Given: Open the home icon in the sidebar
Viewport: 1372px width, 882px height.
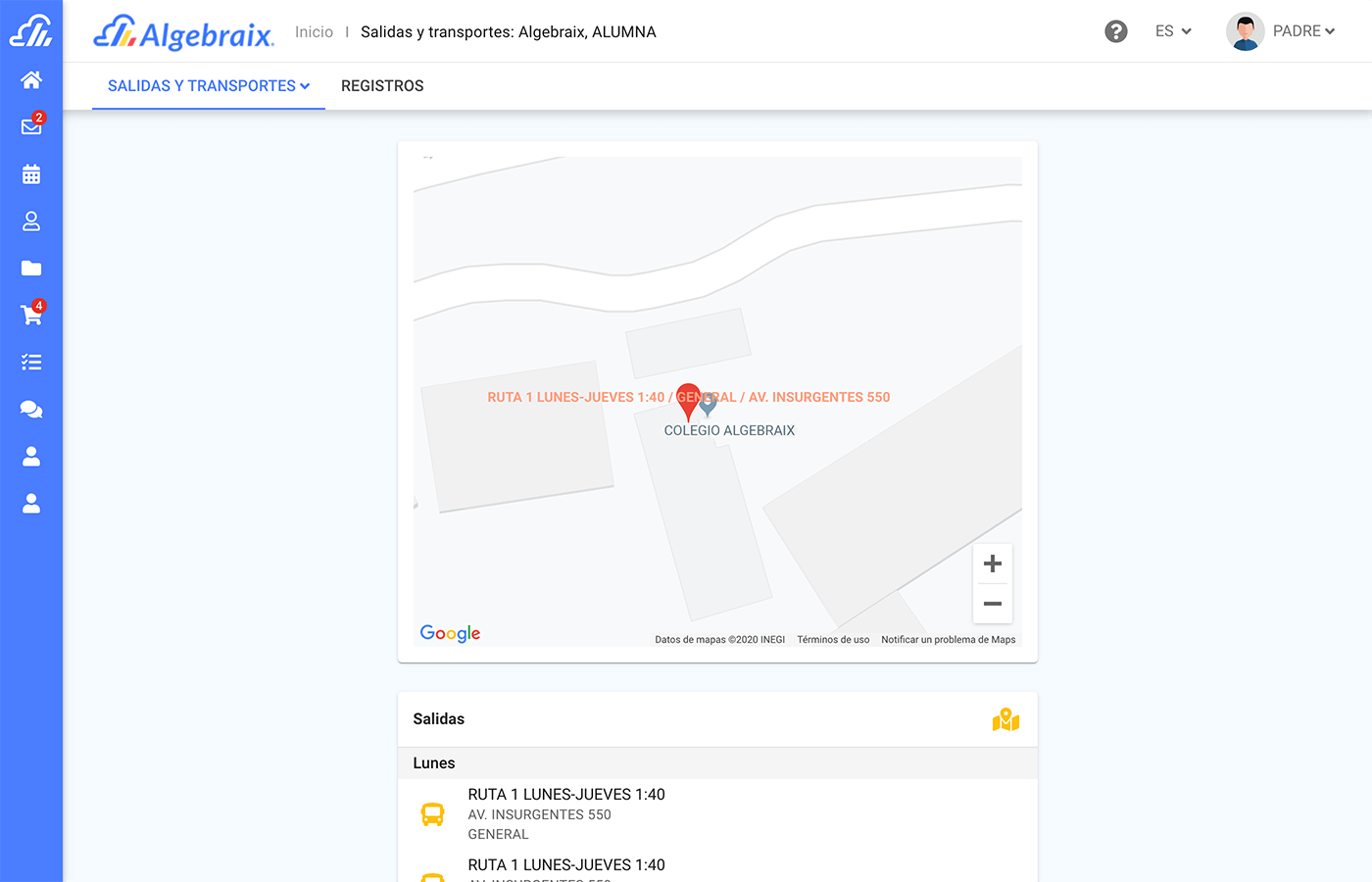Looking at the screenshot, I should [30, 79].
